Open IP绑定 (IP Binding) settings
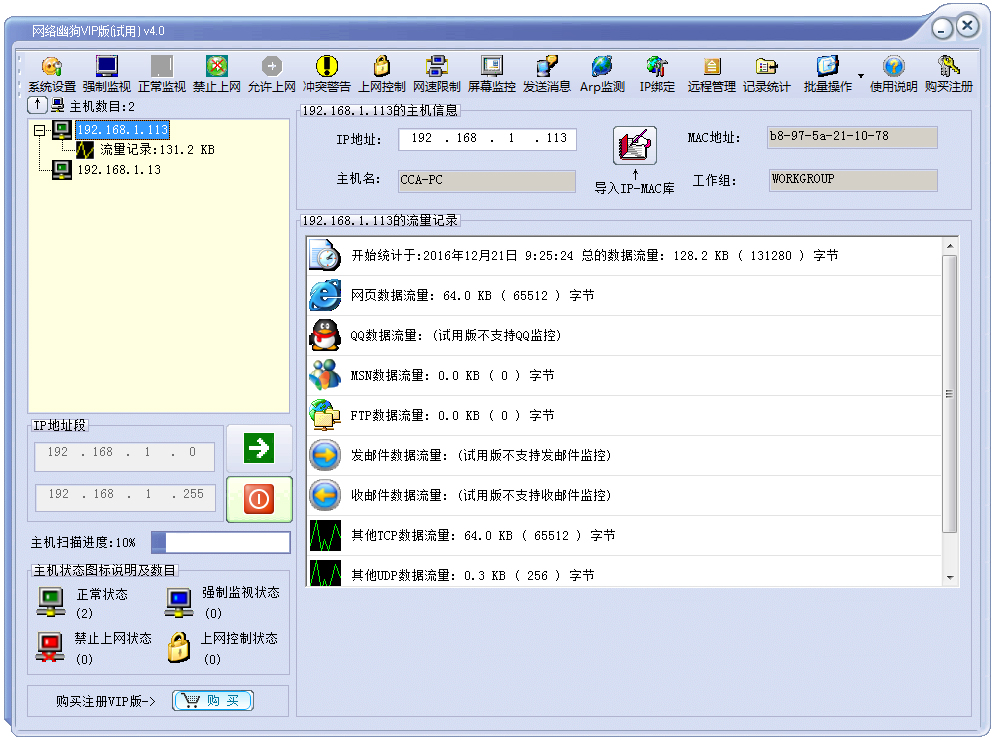This screenshot has width=995, height=740. tap(655, 72)
